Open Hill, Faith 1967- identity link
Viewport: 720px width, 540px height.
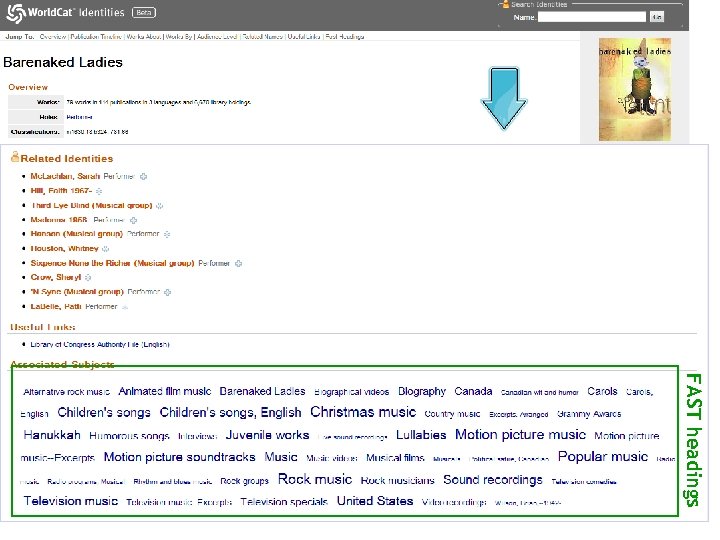click(61, 191)
